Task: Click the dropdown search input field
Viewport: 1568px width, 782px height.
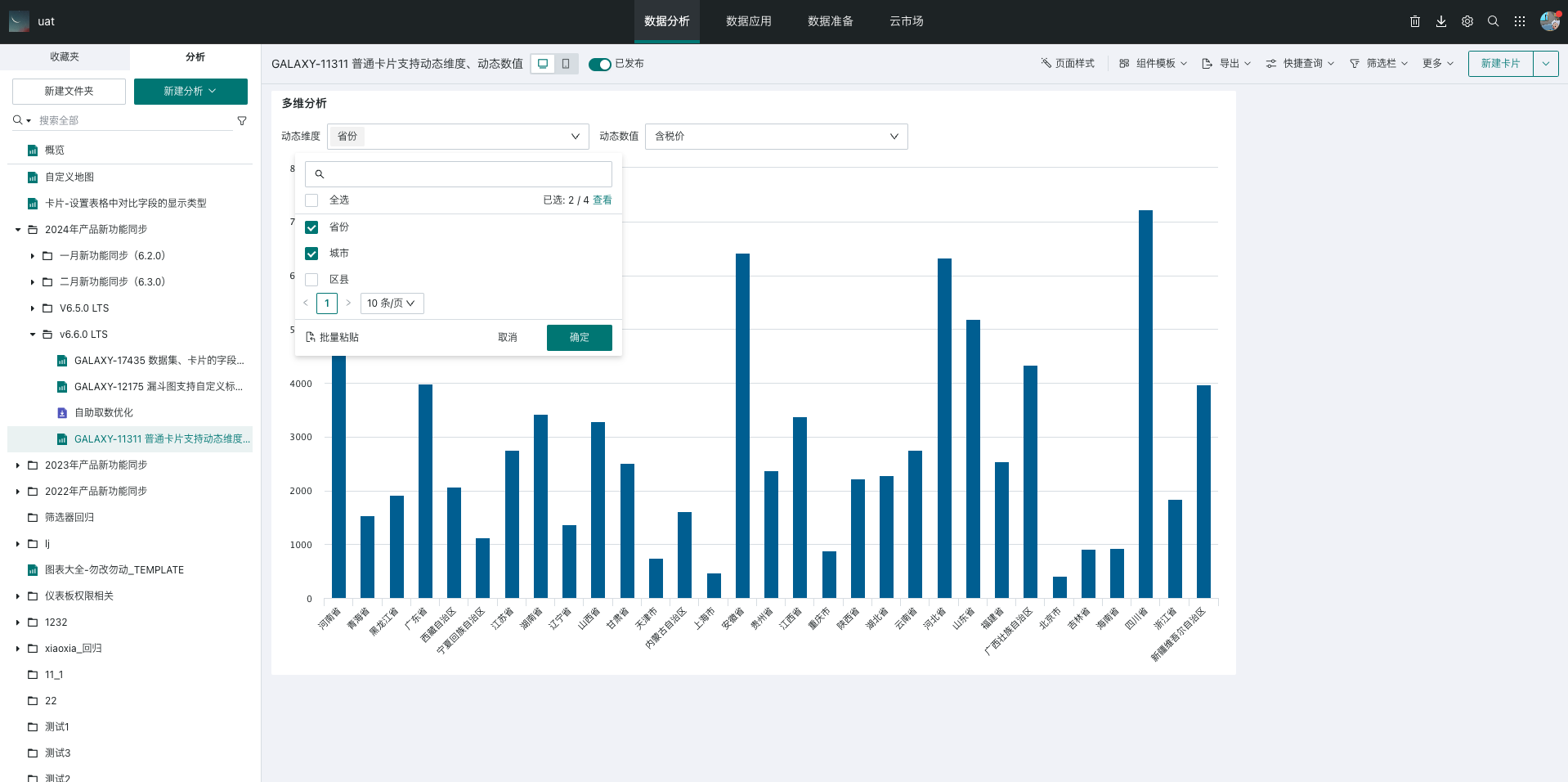Action: pos(466,174)
